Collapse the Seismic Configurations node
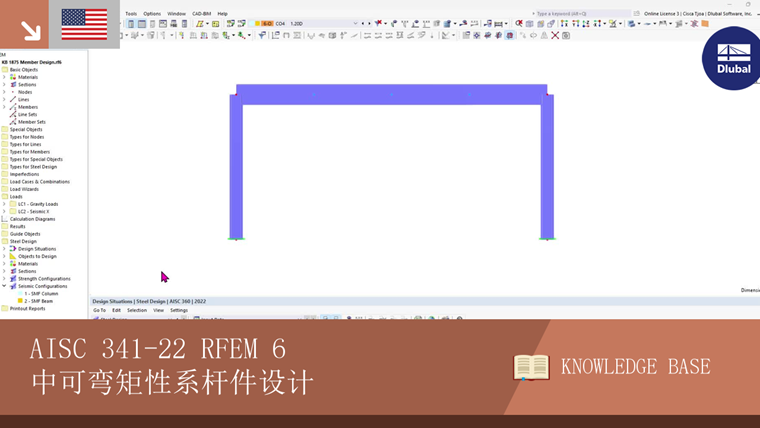Image resolution: width=760 pixels, height=428 pixels. (x=4, y=286)
